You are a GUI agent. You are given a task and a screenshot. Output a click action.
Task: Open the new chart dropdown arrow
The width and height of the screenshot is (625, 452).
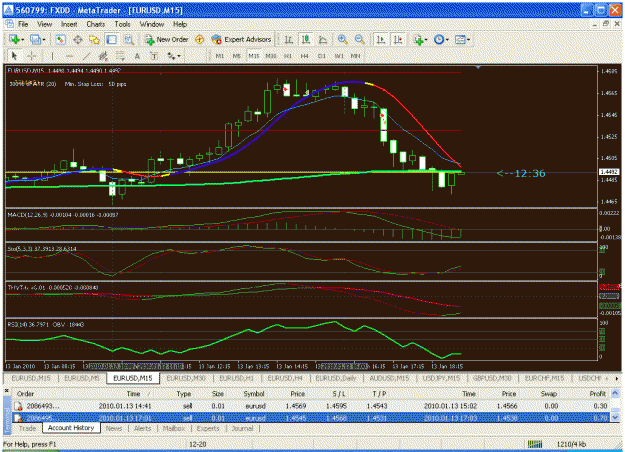pos(23,40)
